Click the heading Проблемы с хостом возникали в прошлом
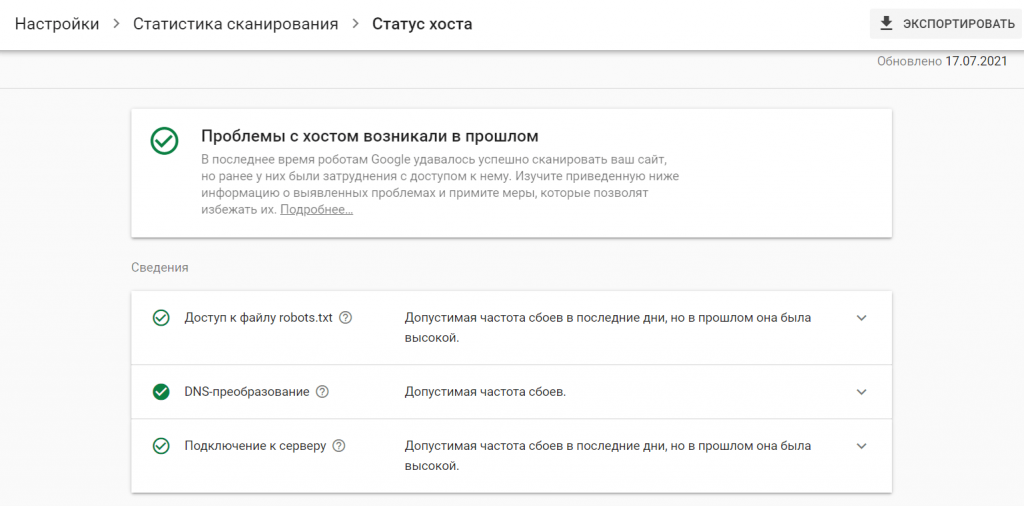Viewport: 1024px width, 506px height. 370,136
